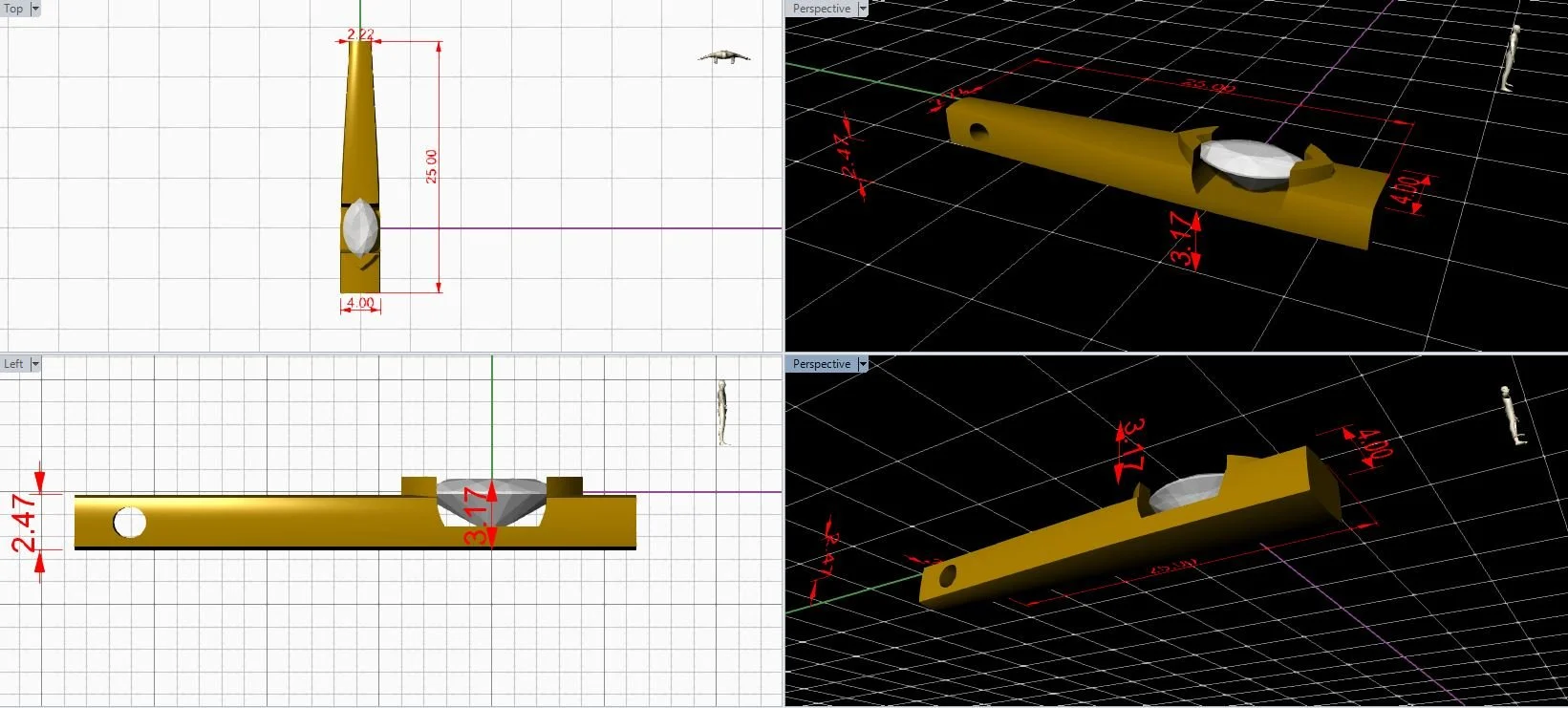The height and width of the screenshot is (708, 1568).
Task: Open the upper Perspective viewport dropdown arrow
Action: point(863,9)
